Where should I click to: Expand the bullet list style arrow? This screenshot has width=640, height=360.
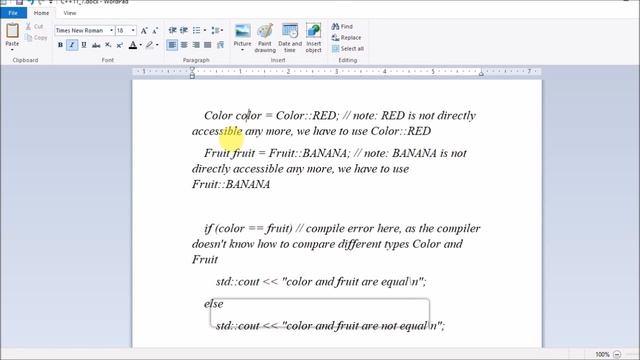point(204,31)
